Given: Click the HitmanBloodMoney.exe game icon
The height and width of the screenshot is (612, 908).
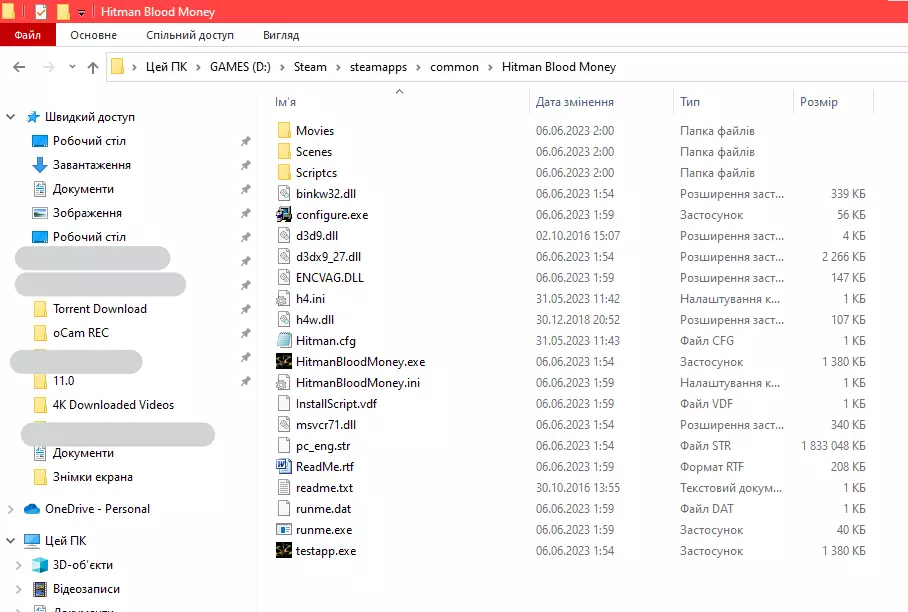Looking at the screenshot, I should coord(284,361).
